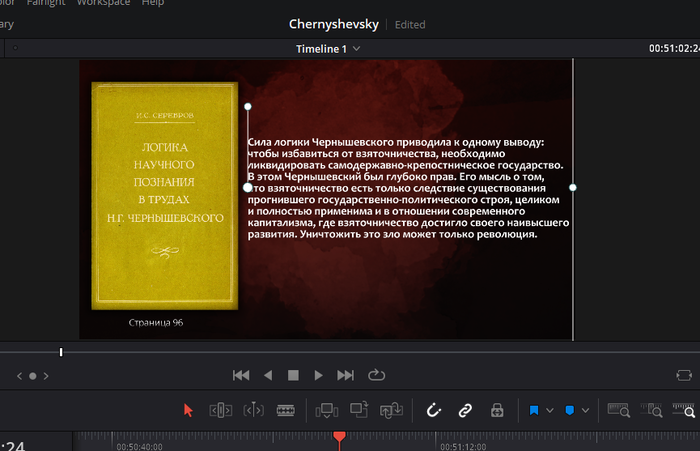Open the Workspace menu
700x451 pixels.
point(104,3)
